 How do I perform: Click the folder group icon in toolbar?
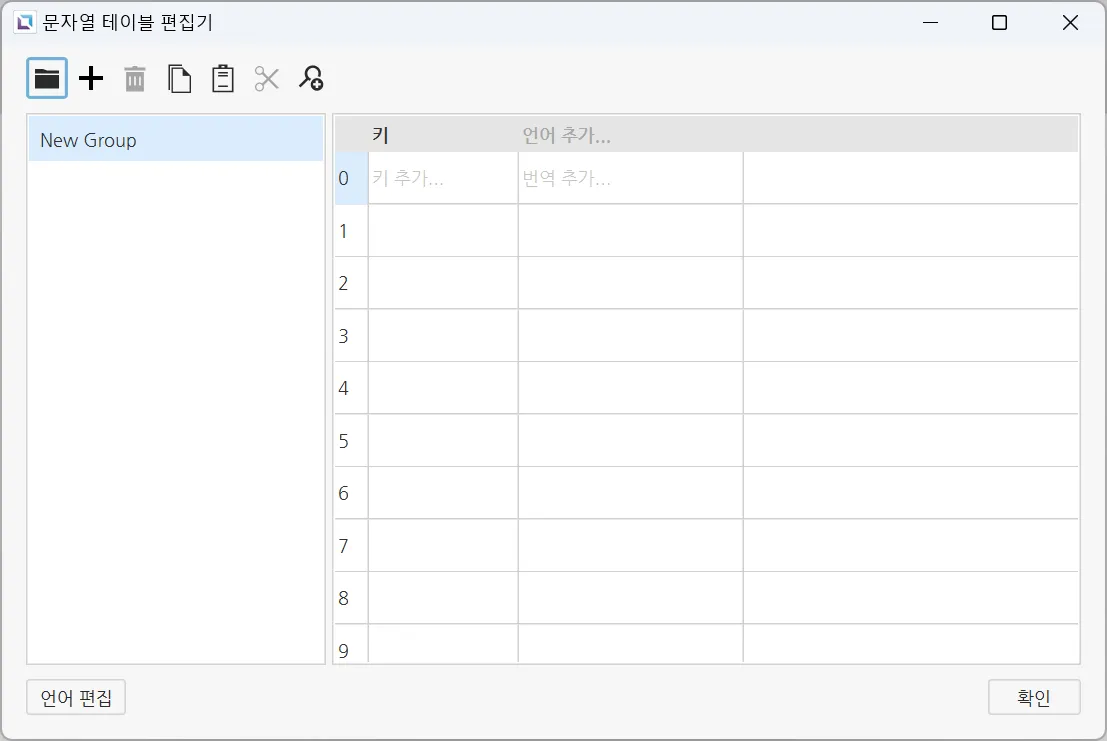[47, 79]
